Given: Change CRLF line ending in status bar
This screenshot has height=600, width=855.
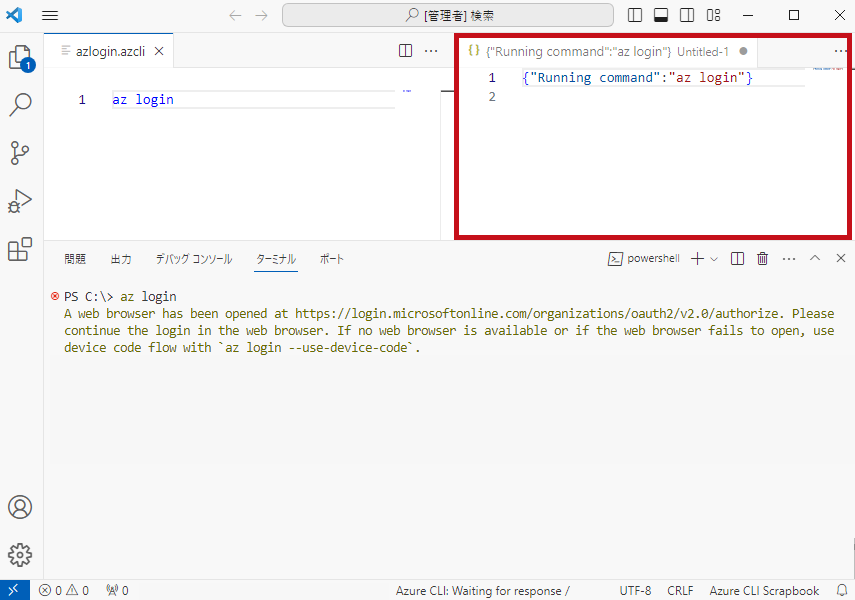Looking at the screenshot, I should (680, 591).
